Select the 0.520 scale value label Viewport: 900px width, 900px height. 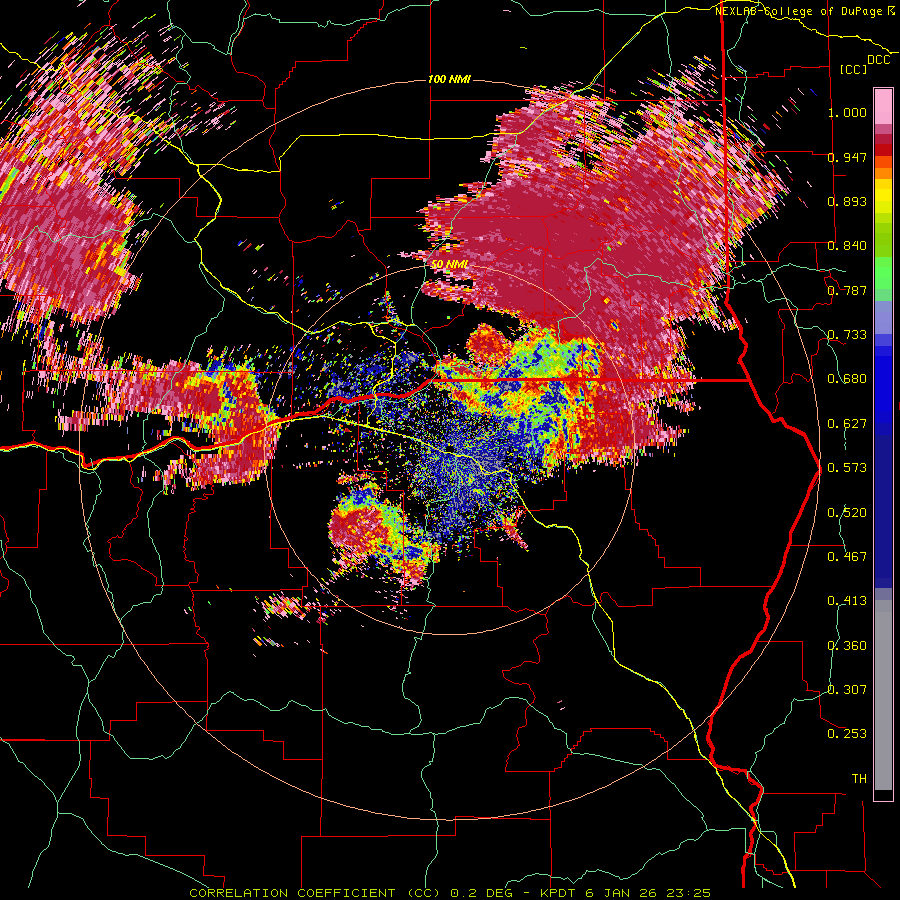847,513
